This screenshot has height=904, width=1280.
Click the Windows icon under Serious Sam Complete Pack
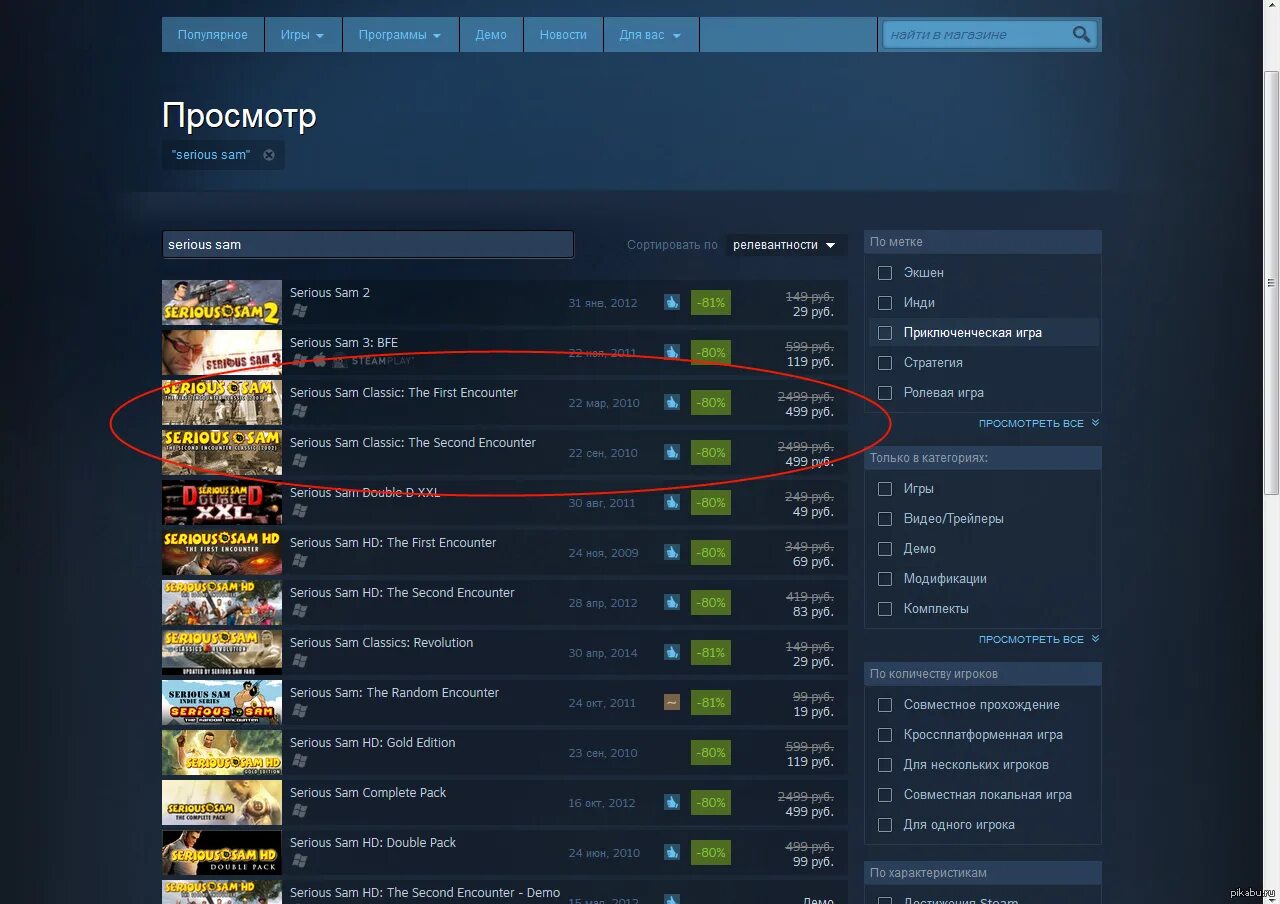pyautogui.click(x=299, y=811)
